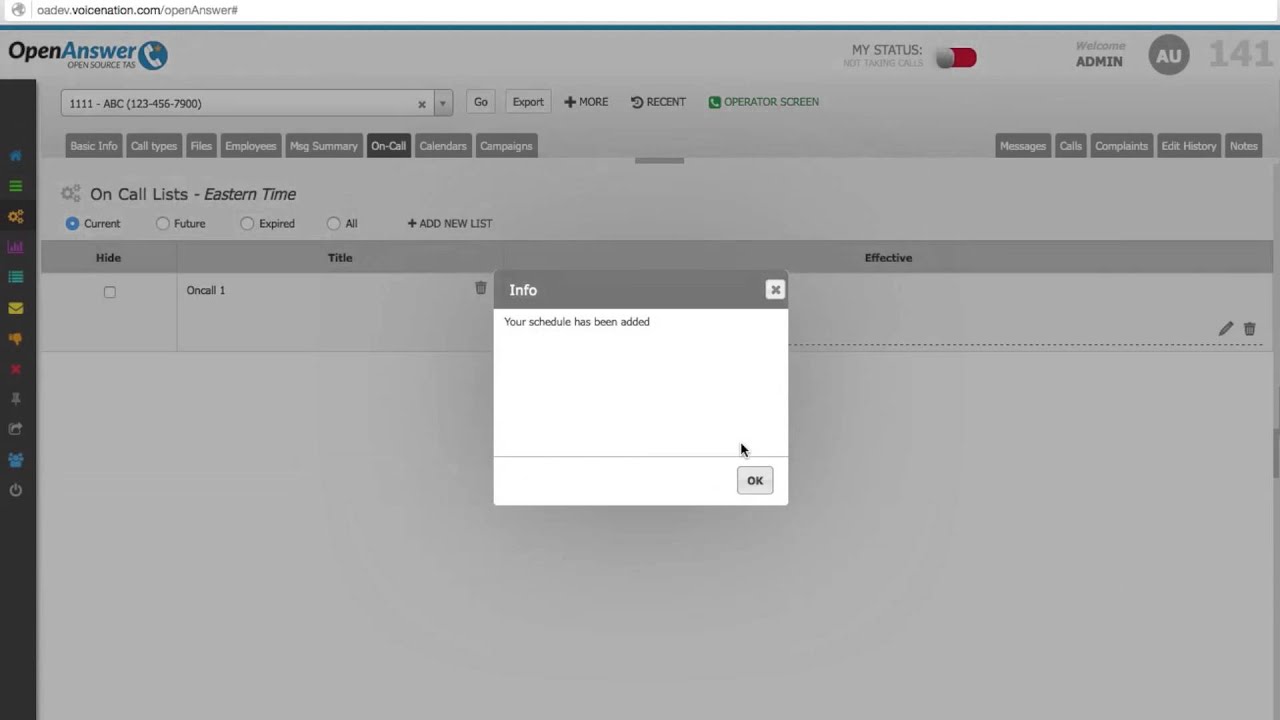Open the Employees tab
The width and height of the screenshot is (1280, 720).
(250, 146)
